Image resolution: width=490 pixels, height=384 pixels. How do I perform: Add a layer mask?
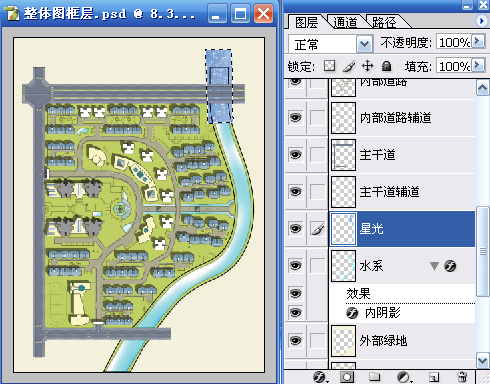347,377
